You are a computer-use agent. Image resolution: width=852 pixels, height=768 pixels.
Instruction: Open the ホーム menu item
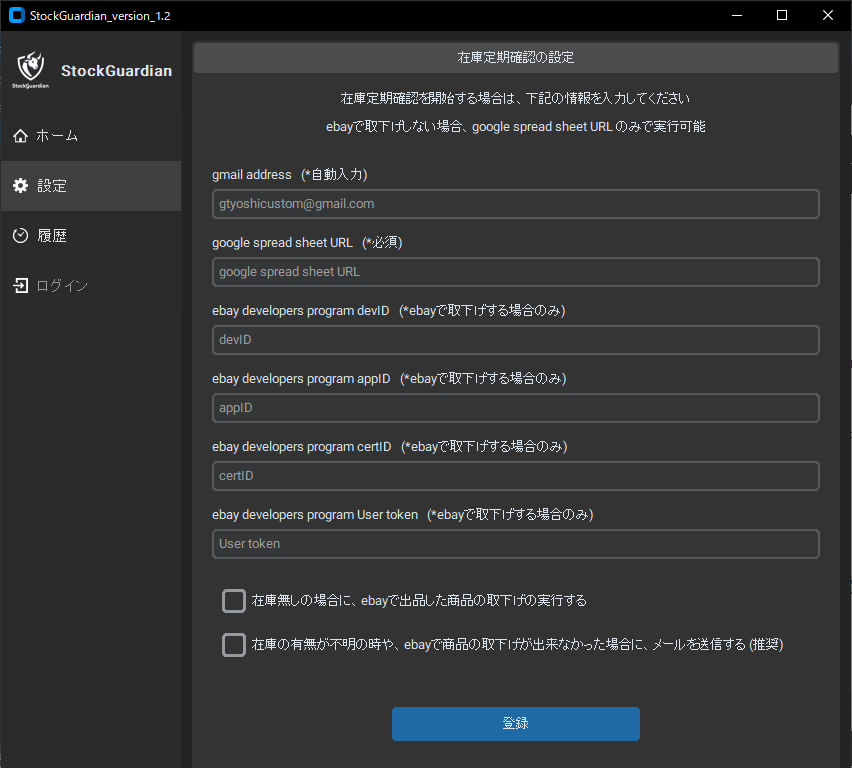point(91,136)
